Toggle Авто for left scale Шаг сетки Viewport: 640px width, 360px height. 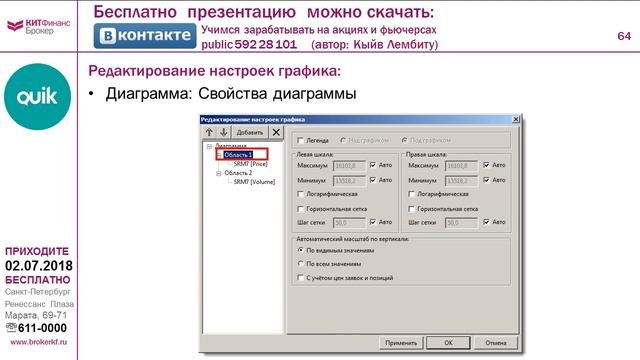pyautogui.click(x=373, y=222)
